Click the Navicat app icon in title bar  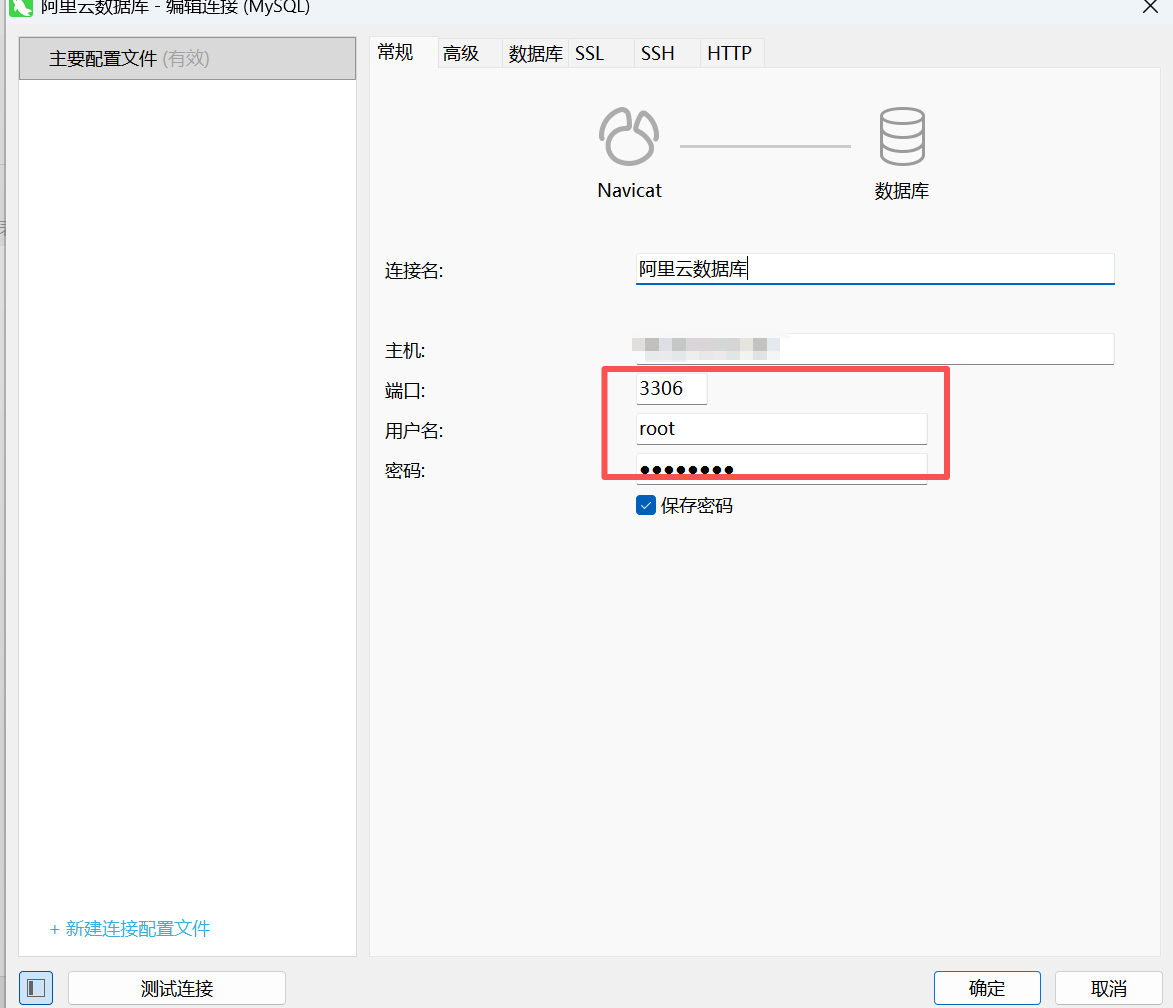point(21,7)
